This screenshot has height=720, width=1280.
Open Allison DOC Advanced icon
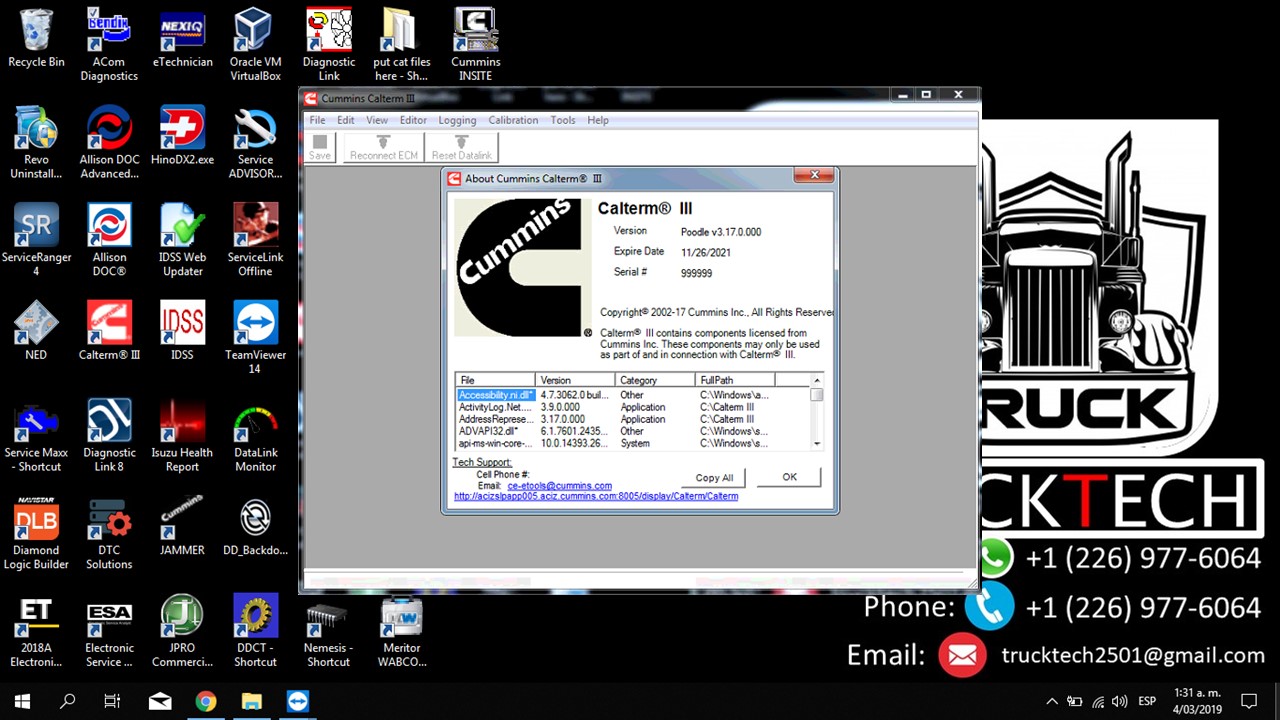tap(109, 143)
